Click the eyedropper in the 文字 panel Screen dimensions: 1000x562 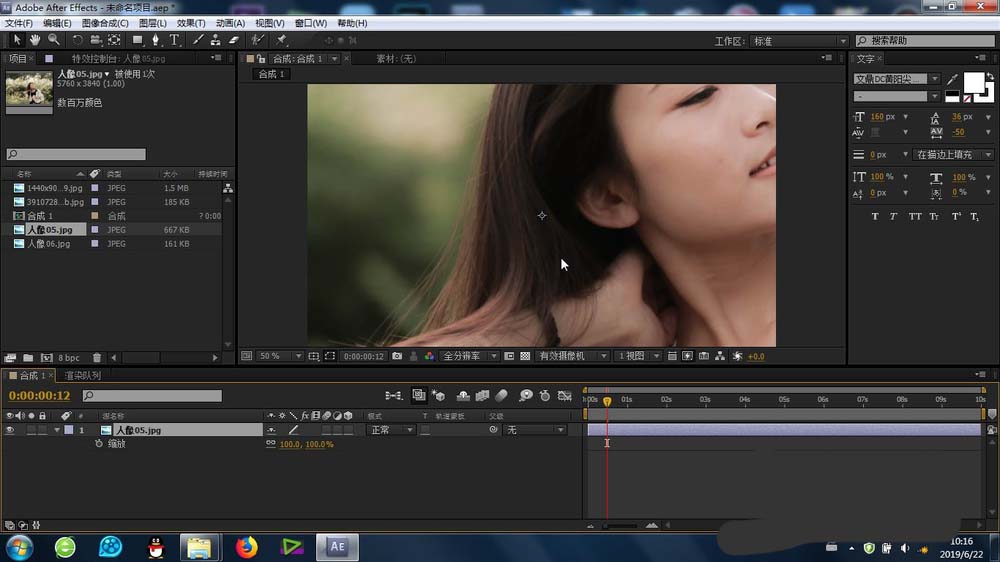pos(952,79)
